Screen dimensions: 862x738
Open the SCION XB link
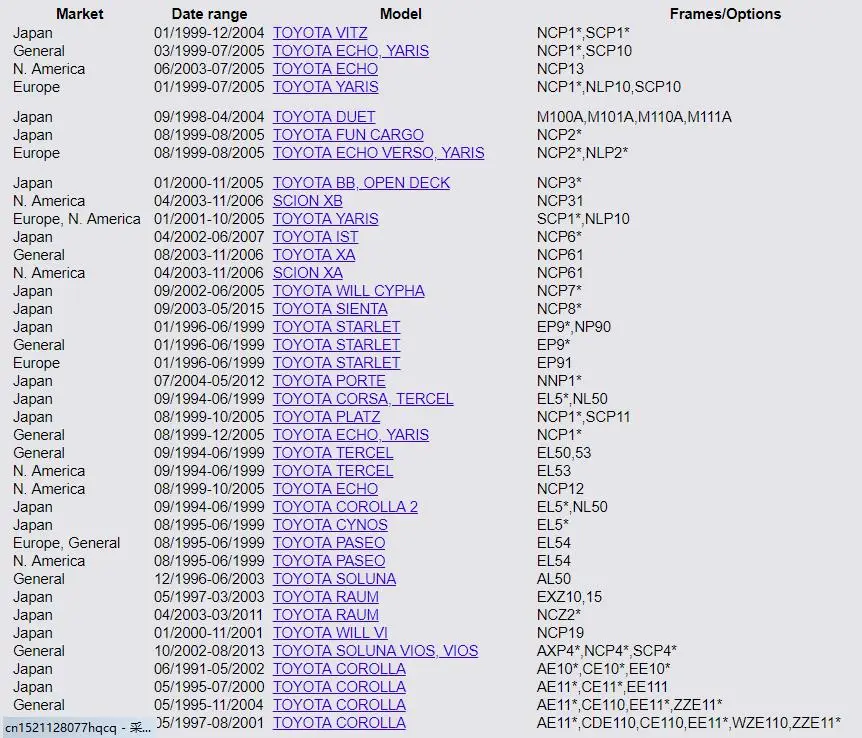pyautogui.click(x=307, y=201)
